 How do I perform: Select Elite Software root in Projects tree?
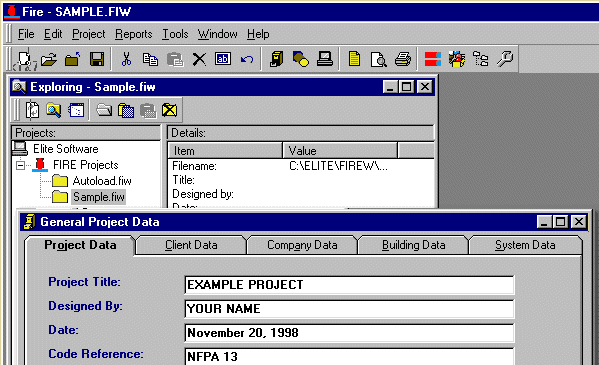coord(66,149)
